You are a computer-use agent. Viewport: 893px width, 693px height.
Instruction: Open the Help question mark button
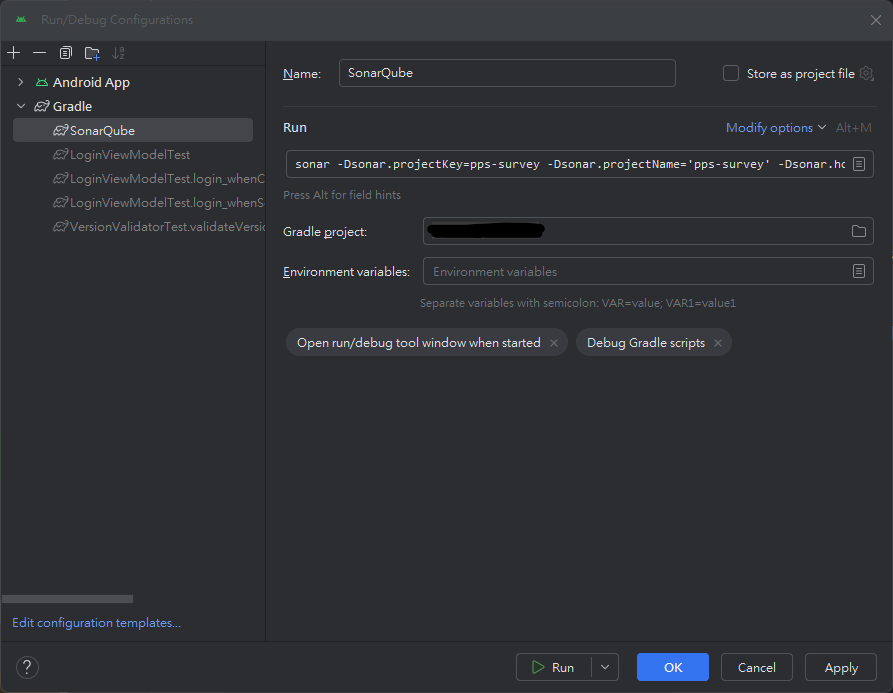tap(27, 667)
